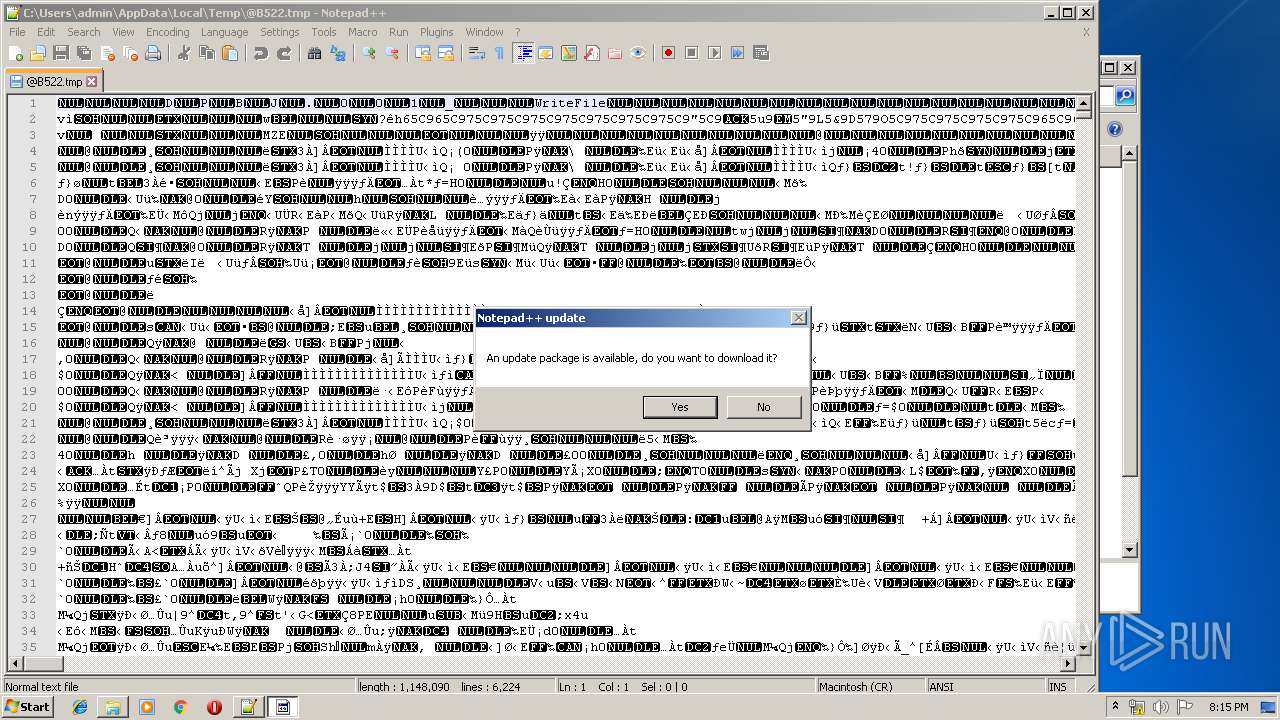Click the Close All toolbar icon
Image resolution: width=1280 pixels, height=720 pixels.
[x=131, y=53]
